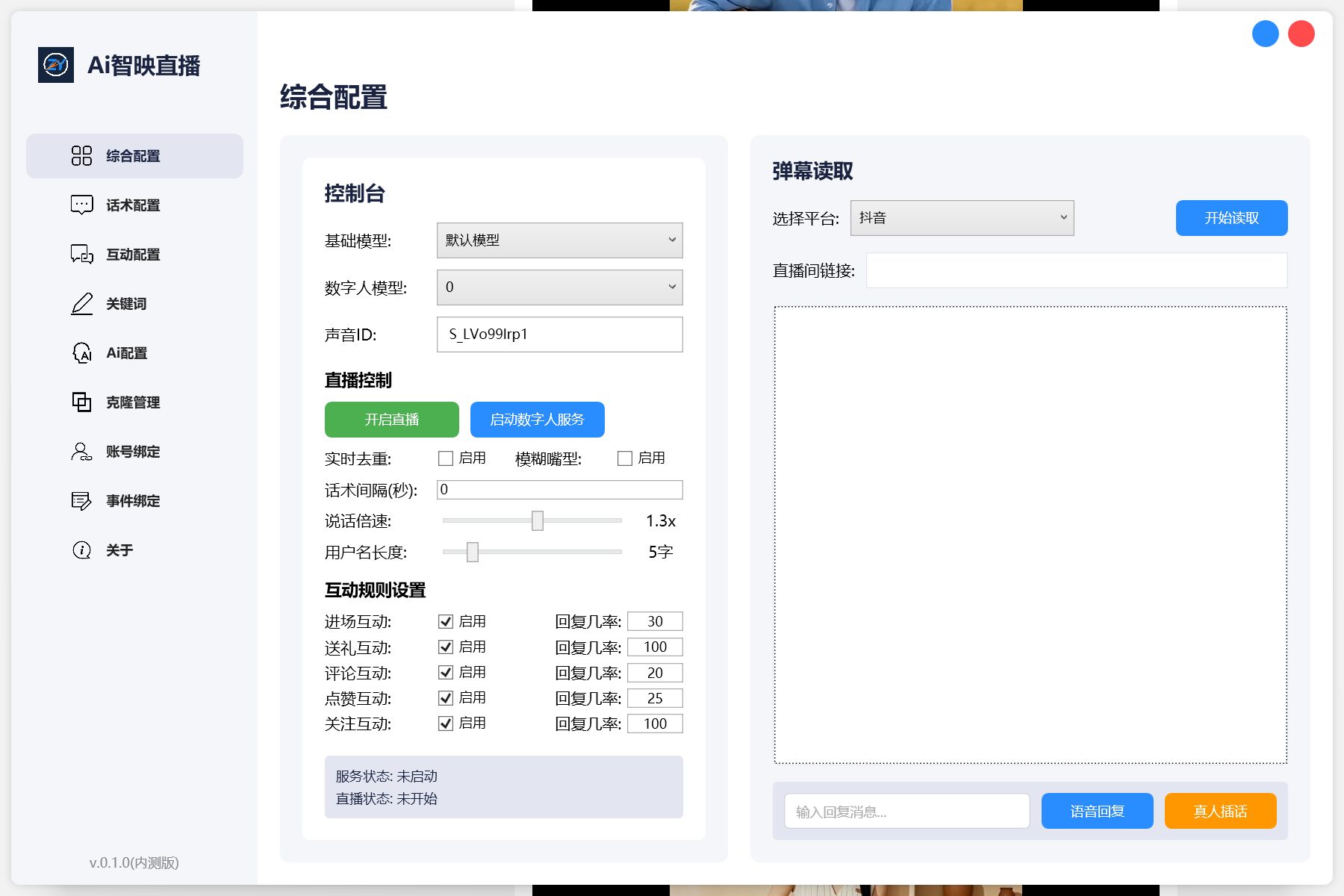The image size is (1344, 896).
Task: Go to 话术配置 page
Action: tap(134, 205)
